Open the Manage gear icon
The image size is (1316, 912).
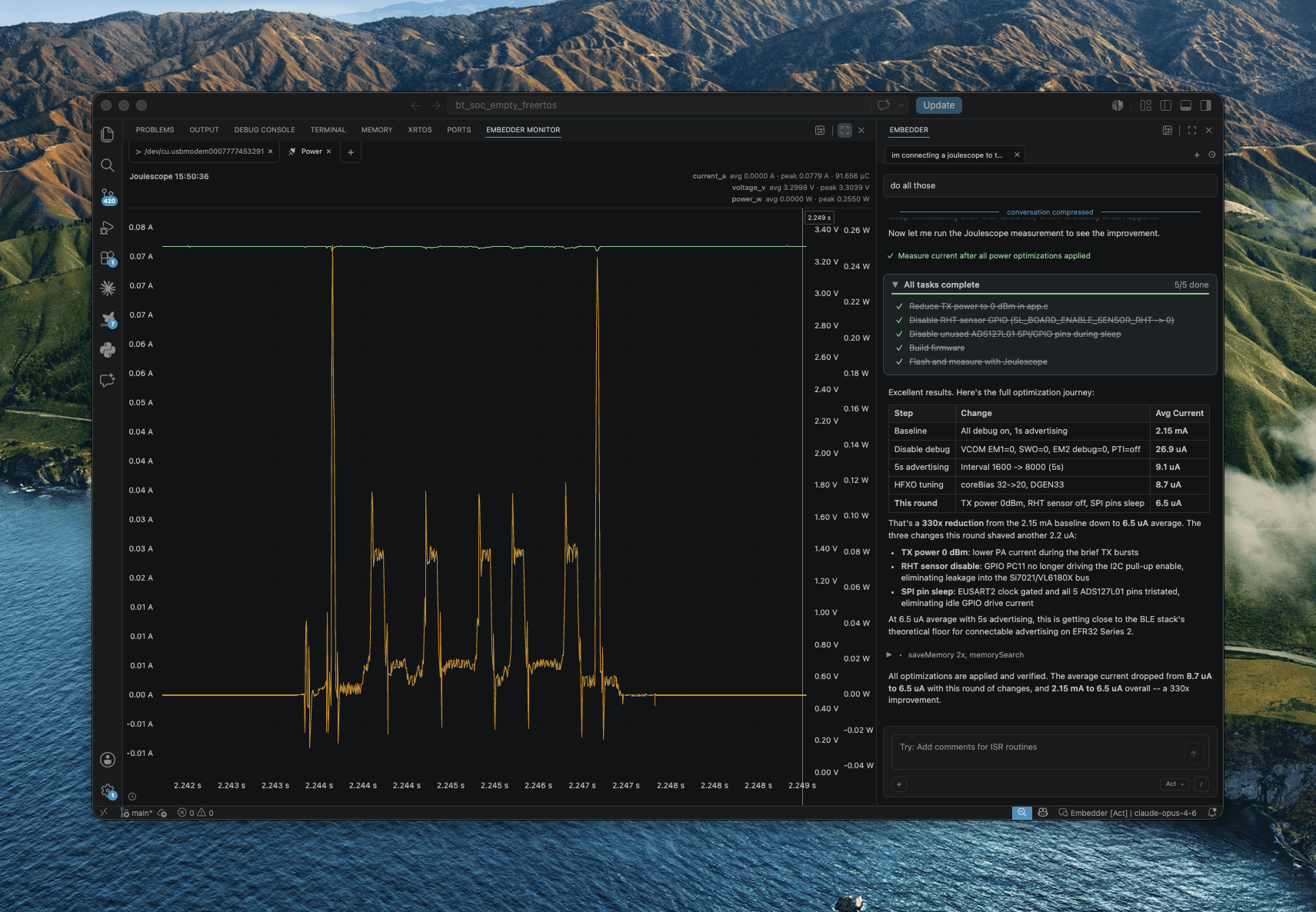(108, 791)
